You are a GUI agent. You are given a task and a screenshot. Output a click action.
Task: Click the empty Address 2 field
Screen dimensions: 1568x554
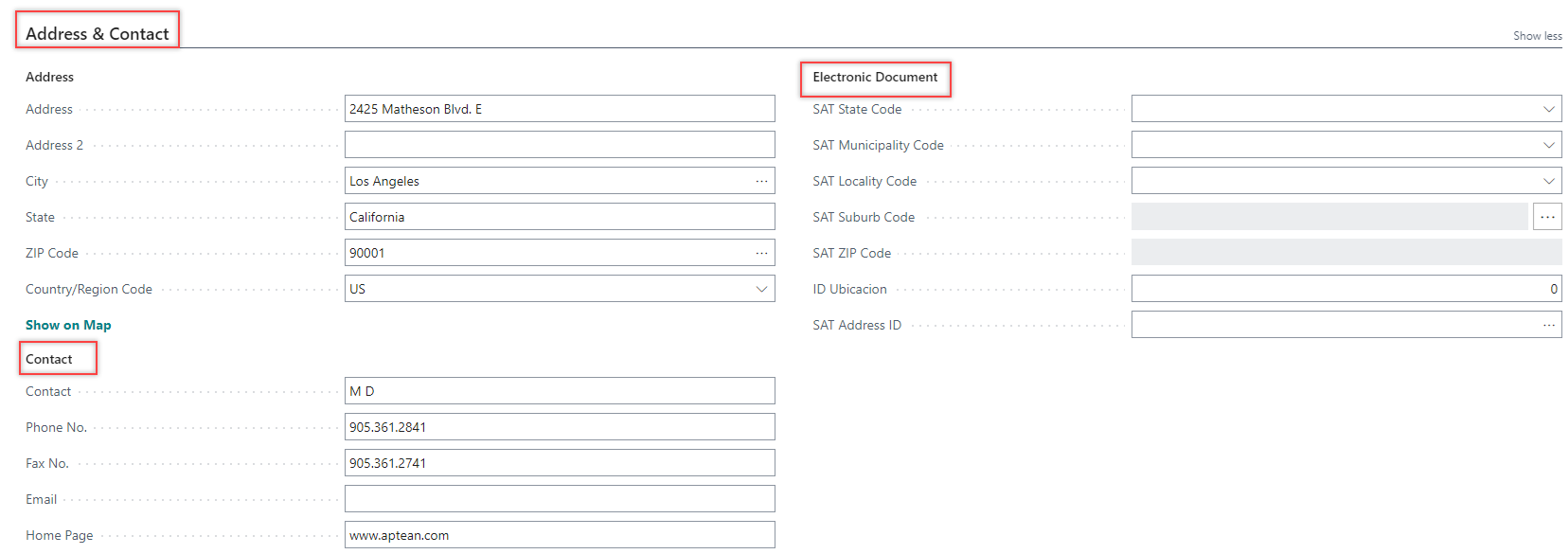(559, 145)
